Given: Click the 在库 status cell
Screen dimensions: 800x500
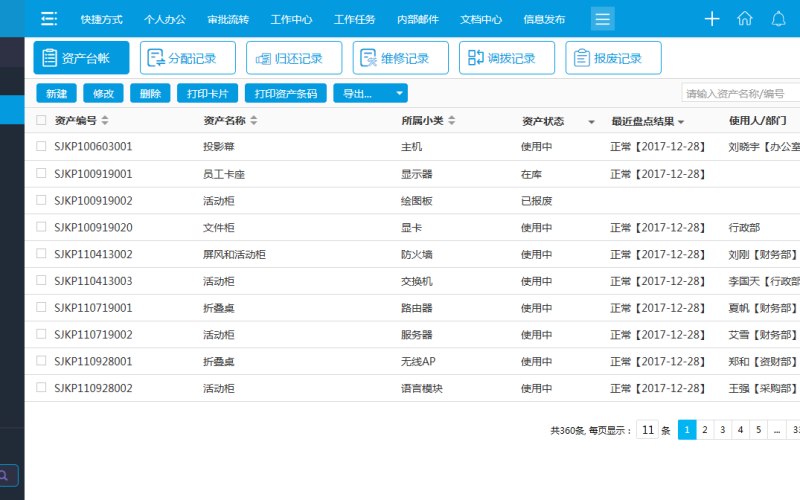Looking at the screenshot, I should (x=531, y=174).
